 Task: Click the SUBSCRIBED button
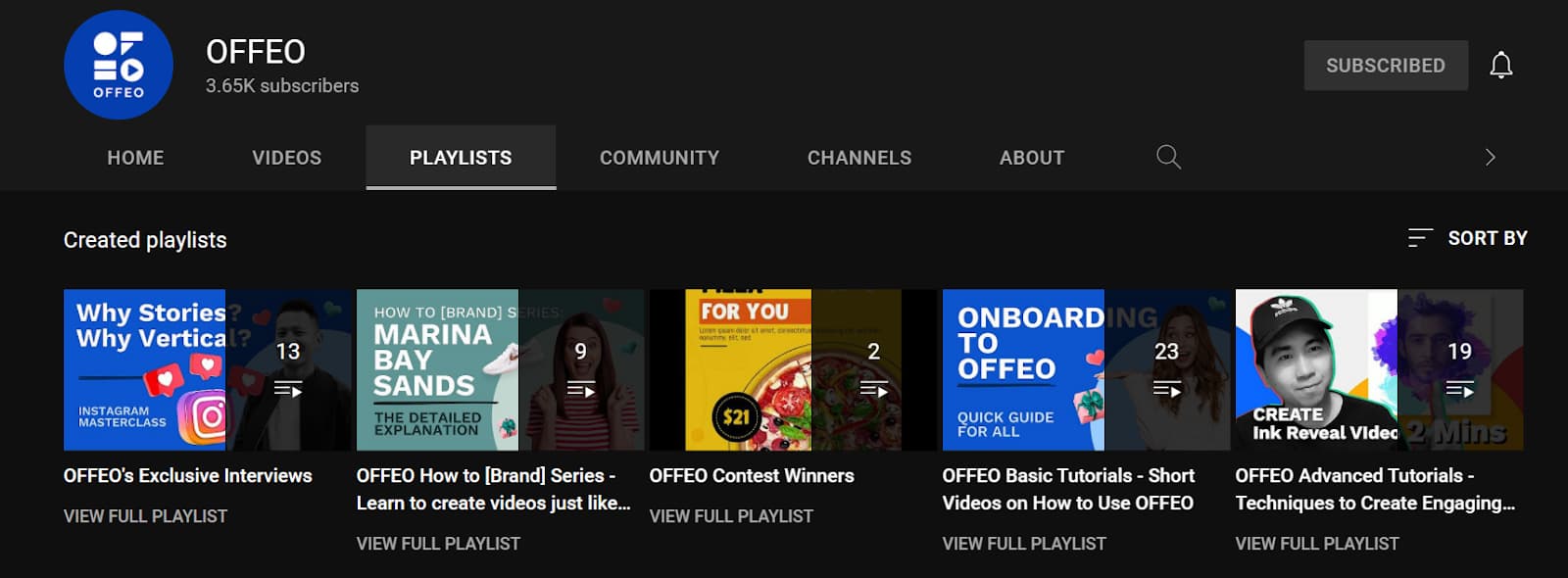[x=1386, y=66]
